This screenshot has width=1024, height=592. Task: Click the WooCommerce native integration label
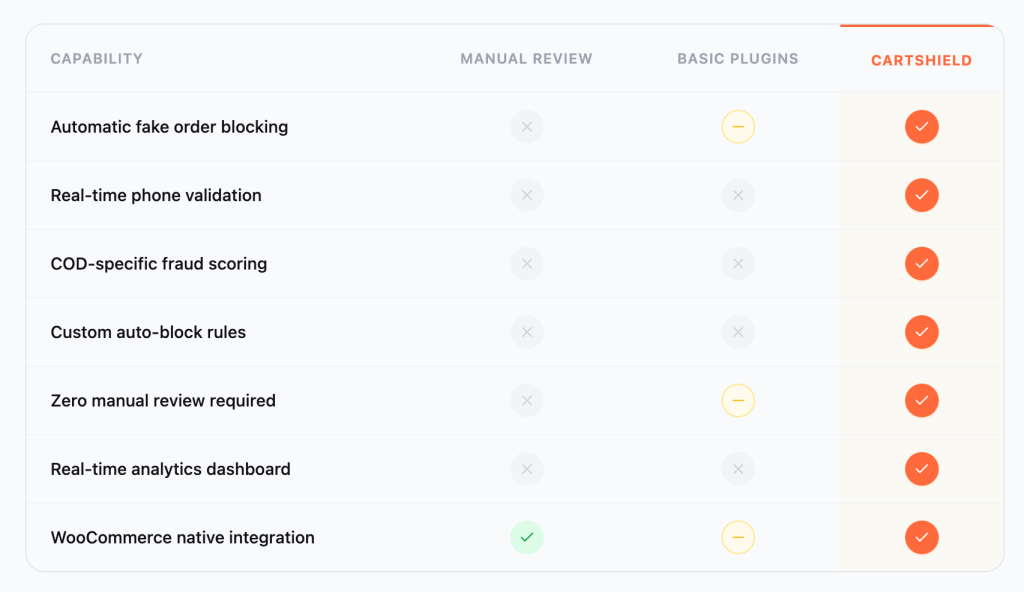[x=182, y=538]
